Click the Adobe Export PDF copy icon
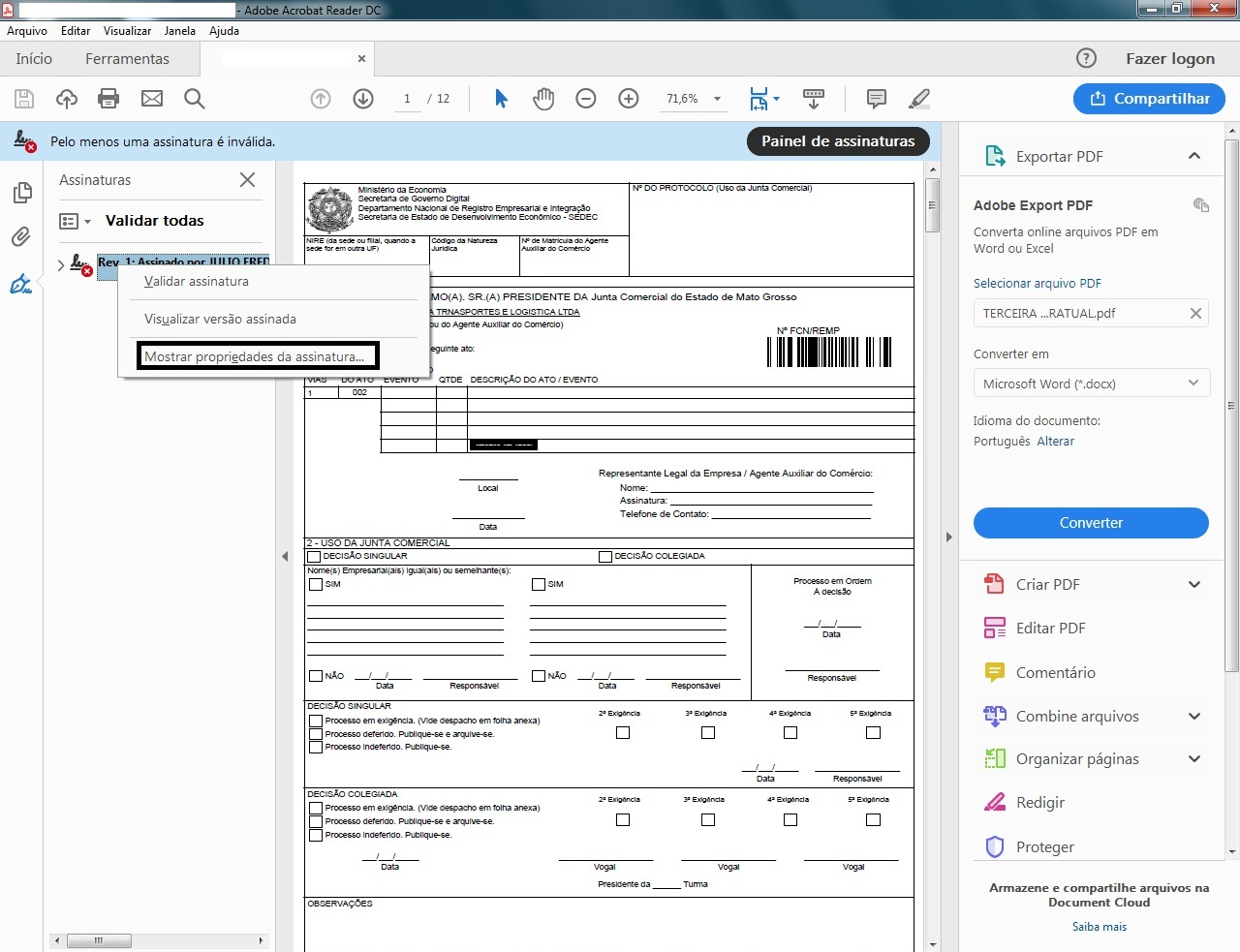The width and height of the screenshot is (1240, 952). 1201,204
